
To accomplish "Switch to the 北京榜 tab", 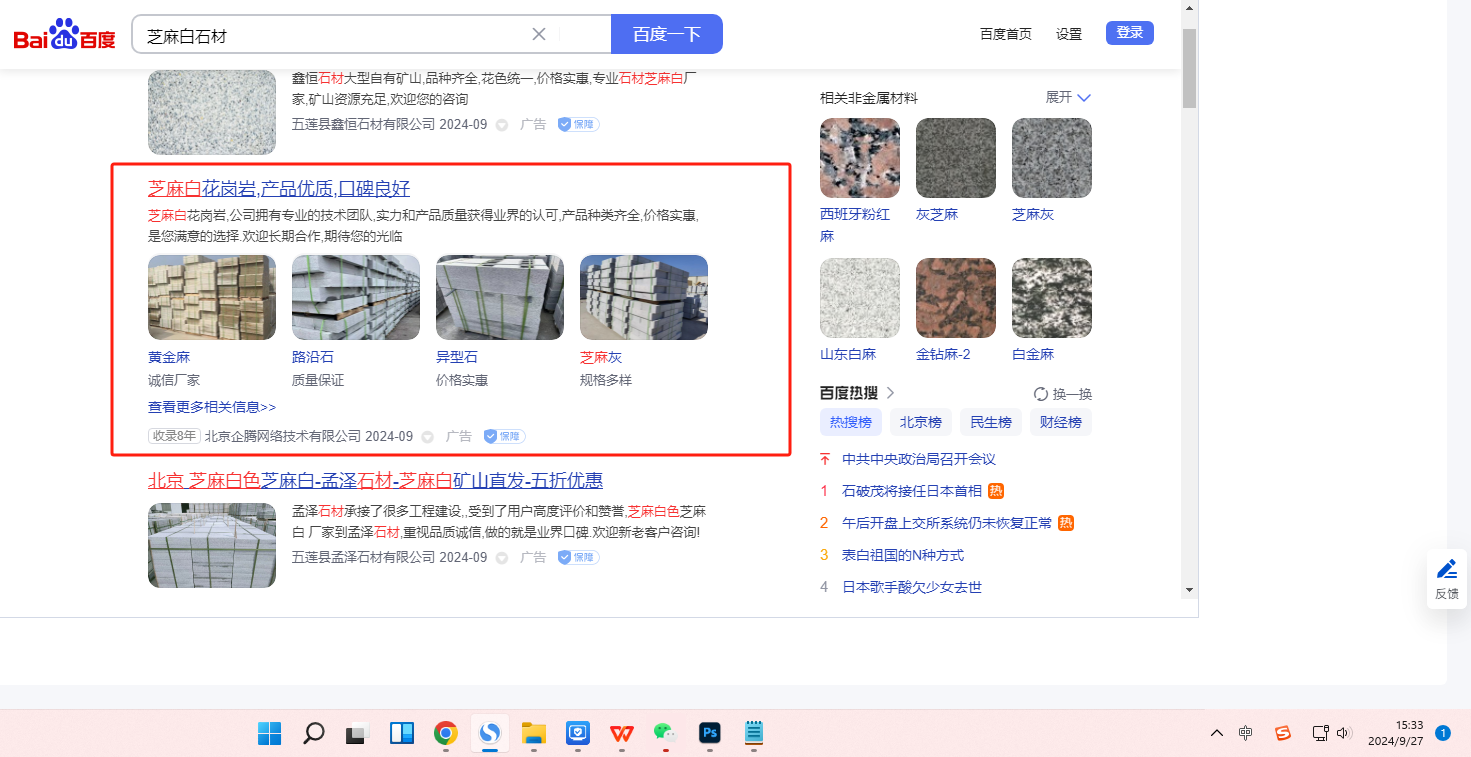I will point(921,422).
